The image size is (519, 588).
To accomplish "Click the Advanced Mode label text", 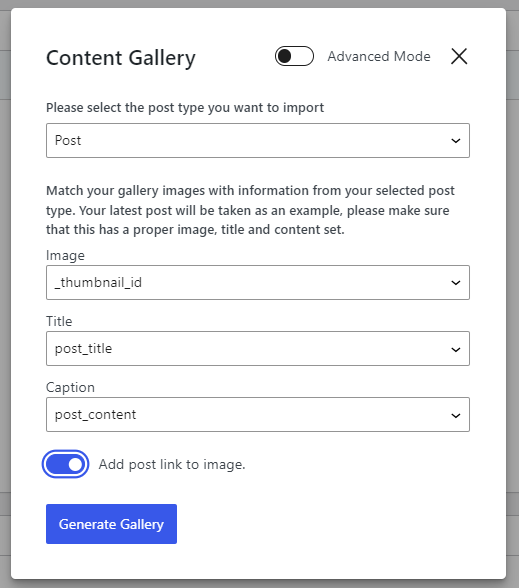I will point(379,56).
